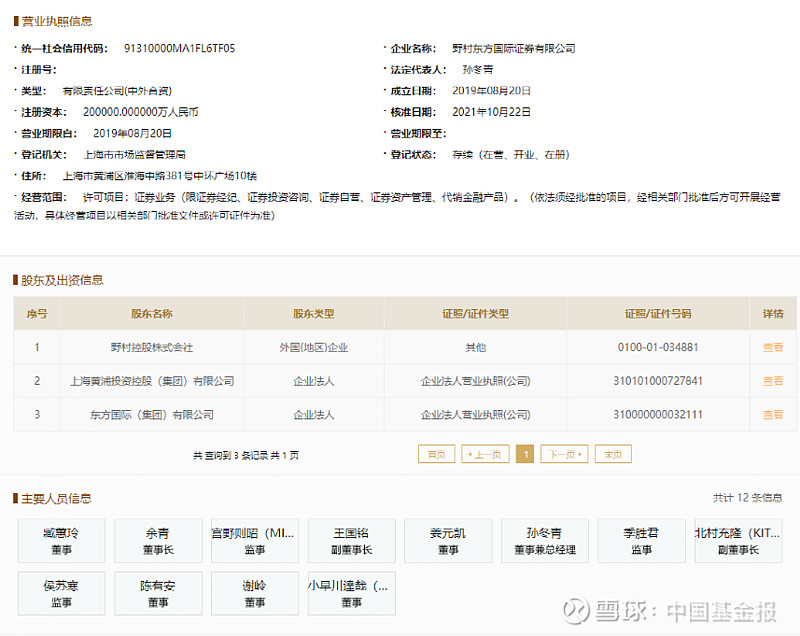Open 查看 details for 上海黄浦投资控股 shareholder
This screenshot has height=636, width=800.
(x=772, y=381)
